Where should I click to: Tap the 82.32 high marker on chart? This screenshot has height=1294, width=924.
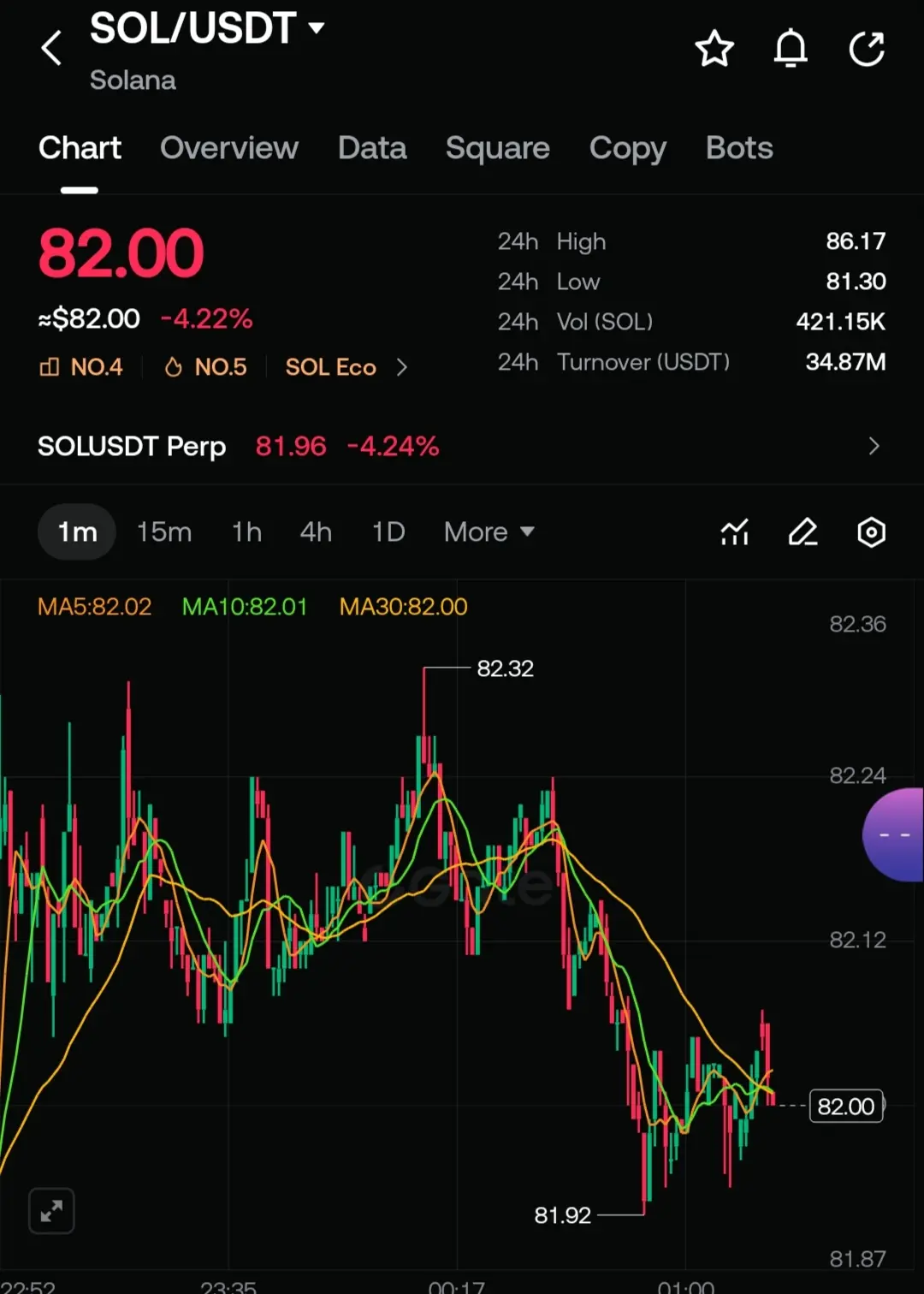tap(505, 668)
